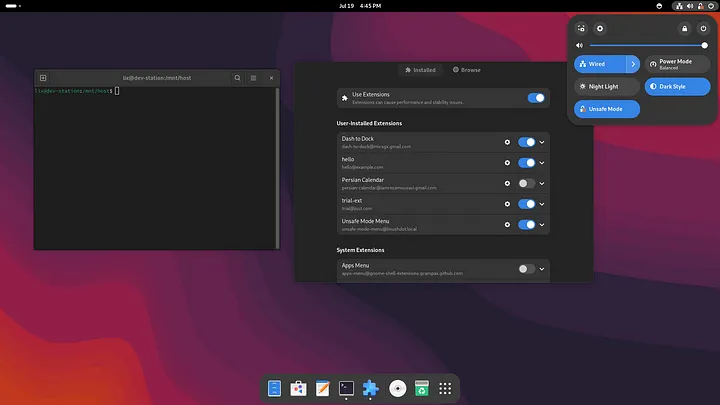Expand the Apps Menu row details
This screenshot has width=720, height=405.
542,269
